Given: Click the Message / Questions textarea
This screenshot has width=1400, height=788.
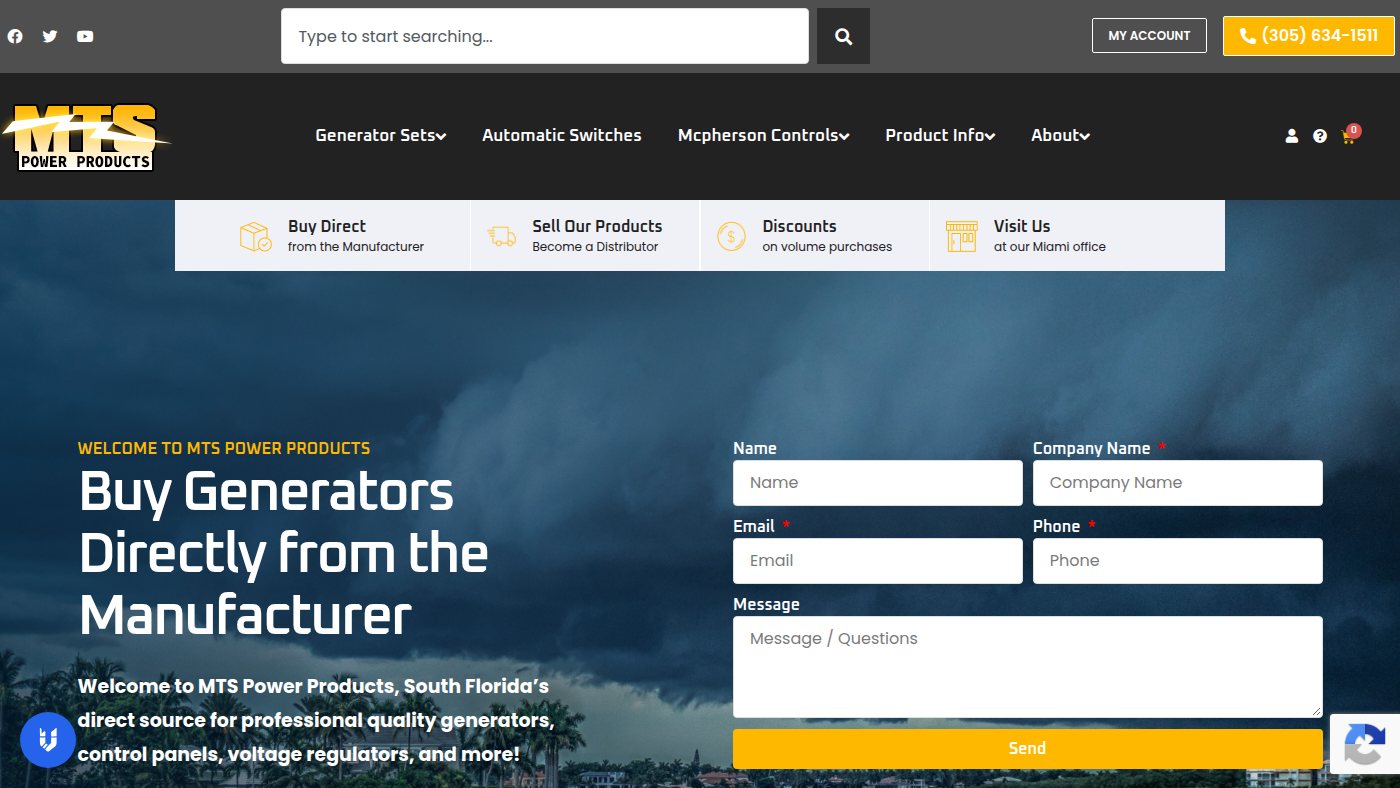Looking at the screenshot, I should pos(1027,667).
